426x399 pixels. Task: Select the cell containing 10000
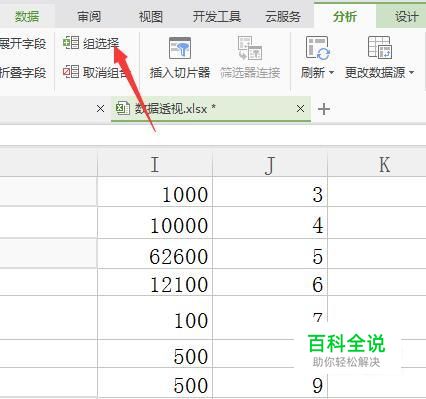coord(155,223)
